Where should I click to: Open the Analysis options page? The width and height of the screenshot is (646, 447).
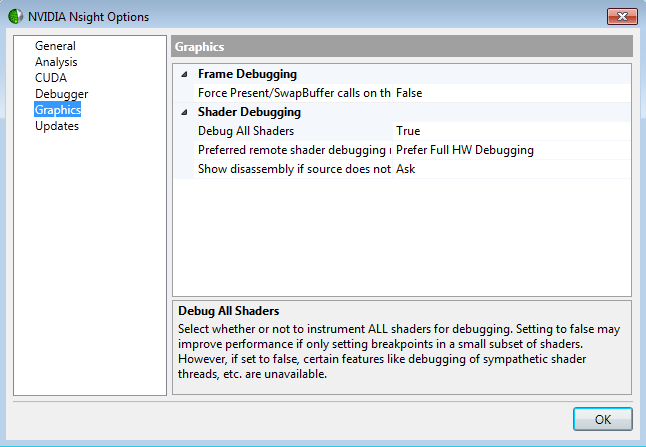[x=56, y=62]
